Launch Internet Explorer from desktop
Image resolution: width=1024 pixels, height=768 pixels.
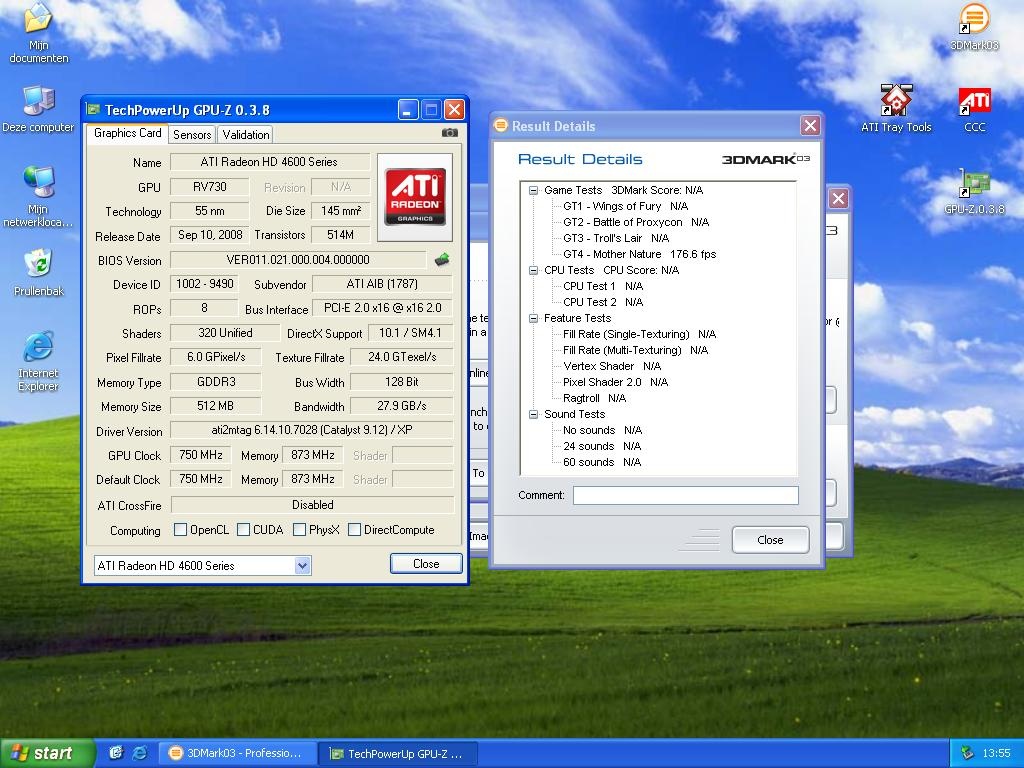point(38,347)
